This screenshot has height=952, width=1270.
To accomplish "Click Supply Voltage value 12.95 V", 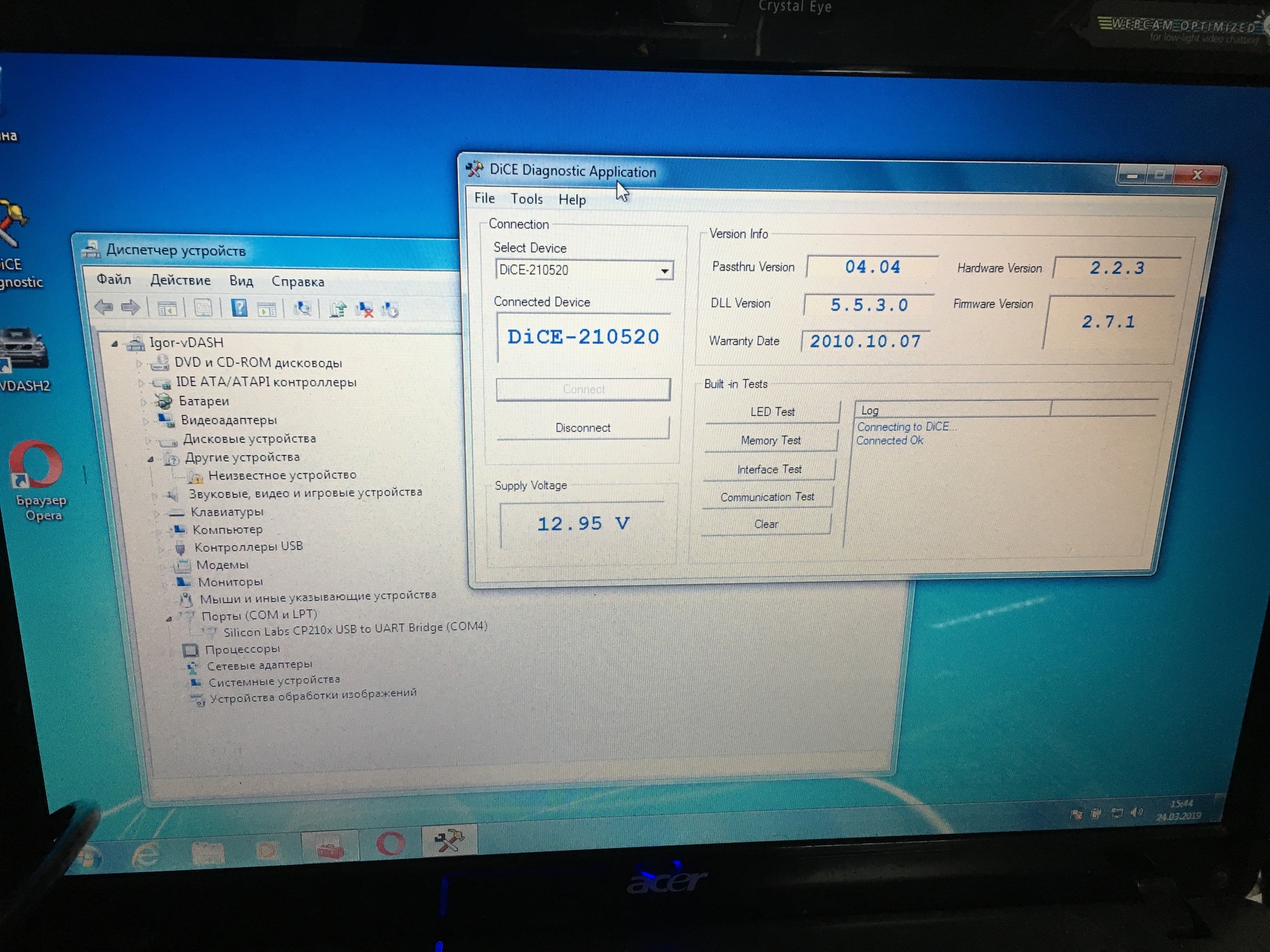I will pos(583,524).
